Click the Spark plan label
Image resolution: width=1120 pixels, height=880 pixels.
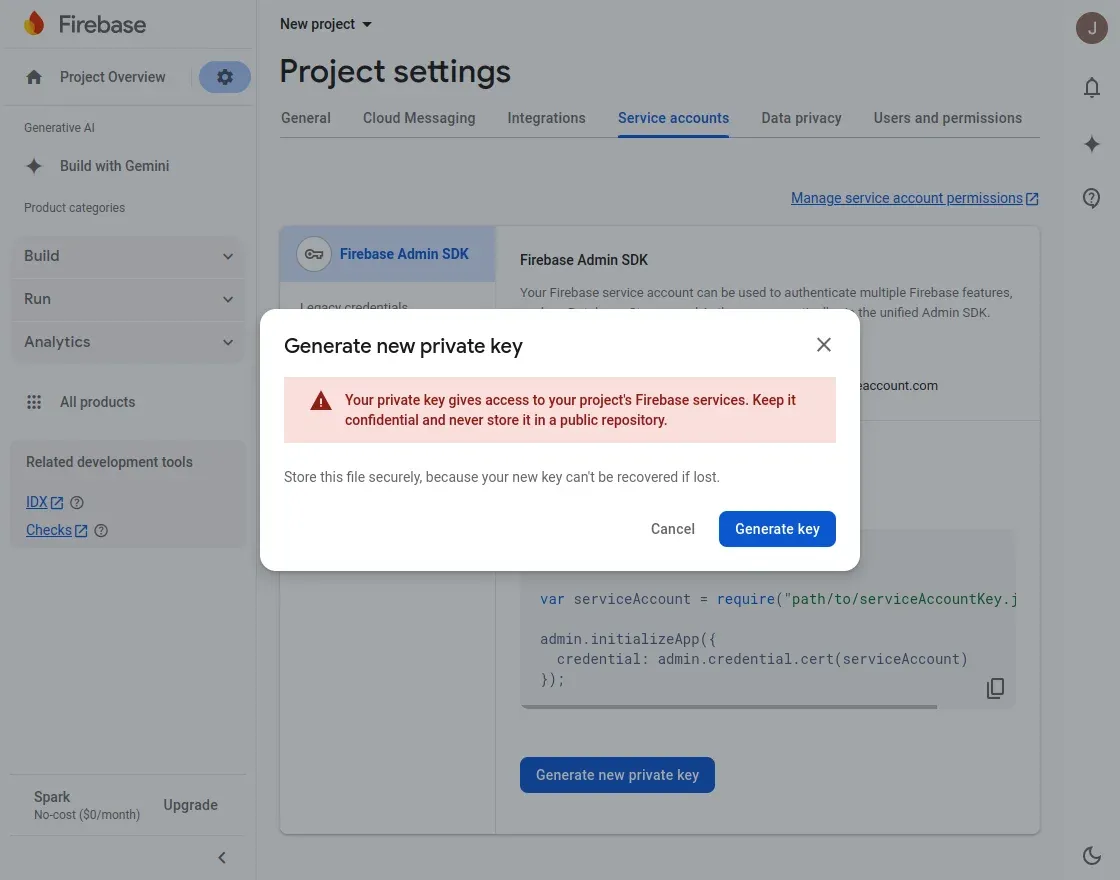[51, 796]
